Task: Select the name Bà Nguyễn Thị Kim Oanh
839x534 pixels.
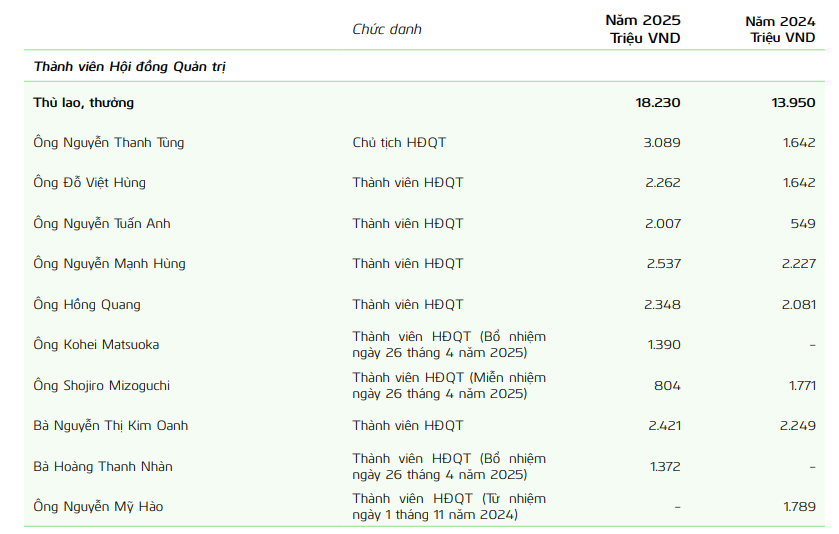Action: coord(110,426)
